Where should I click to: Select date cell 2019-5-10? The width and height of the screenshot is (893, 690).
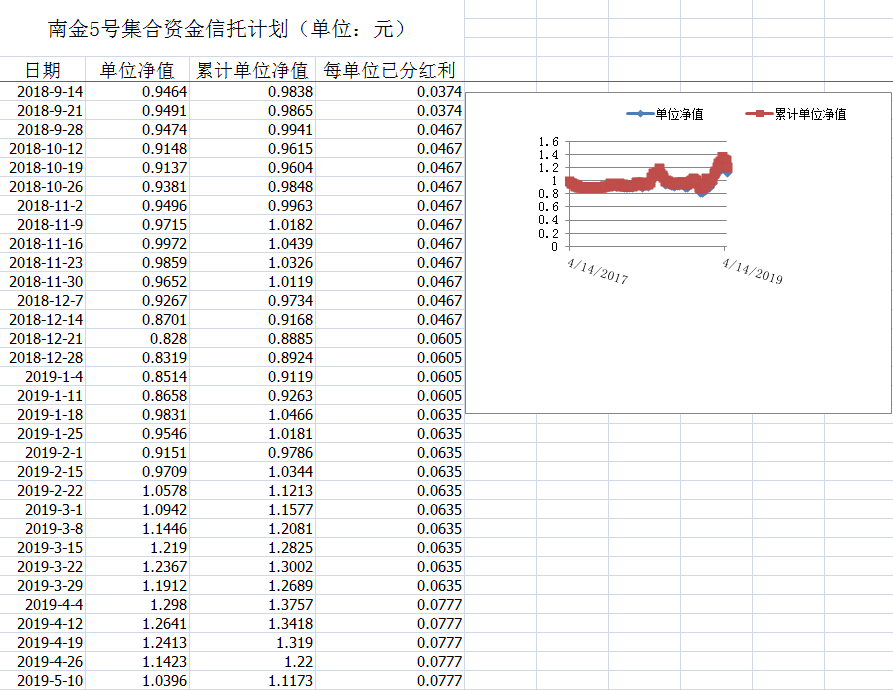point(43,681)
